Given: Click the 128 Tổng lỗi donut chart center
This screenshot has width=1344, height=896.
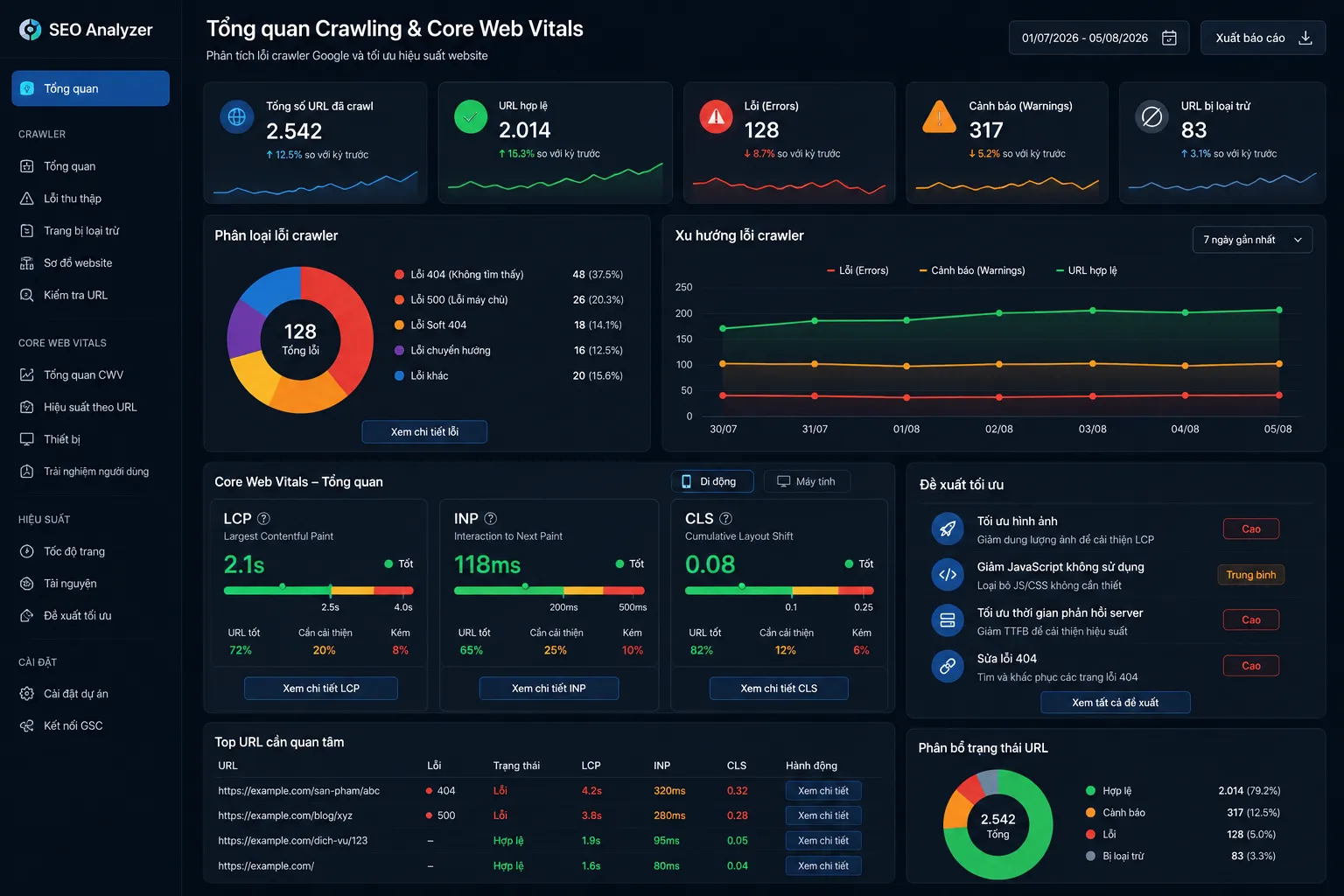Looking at the screenshot, I should point(300,339).
